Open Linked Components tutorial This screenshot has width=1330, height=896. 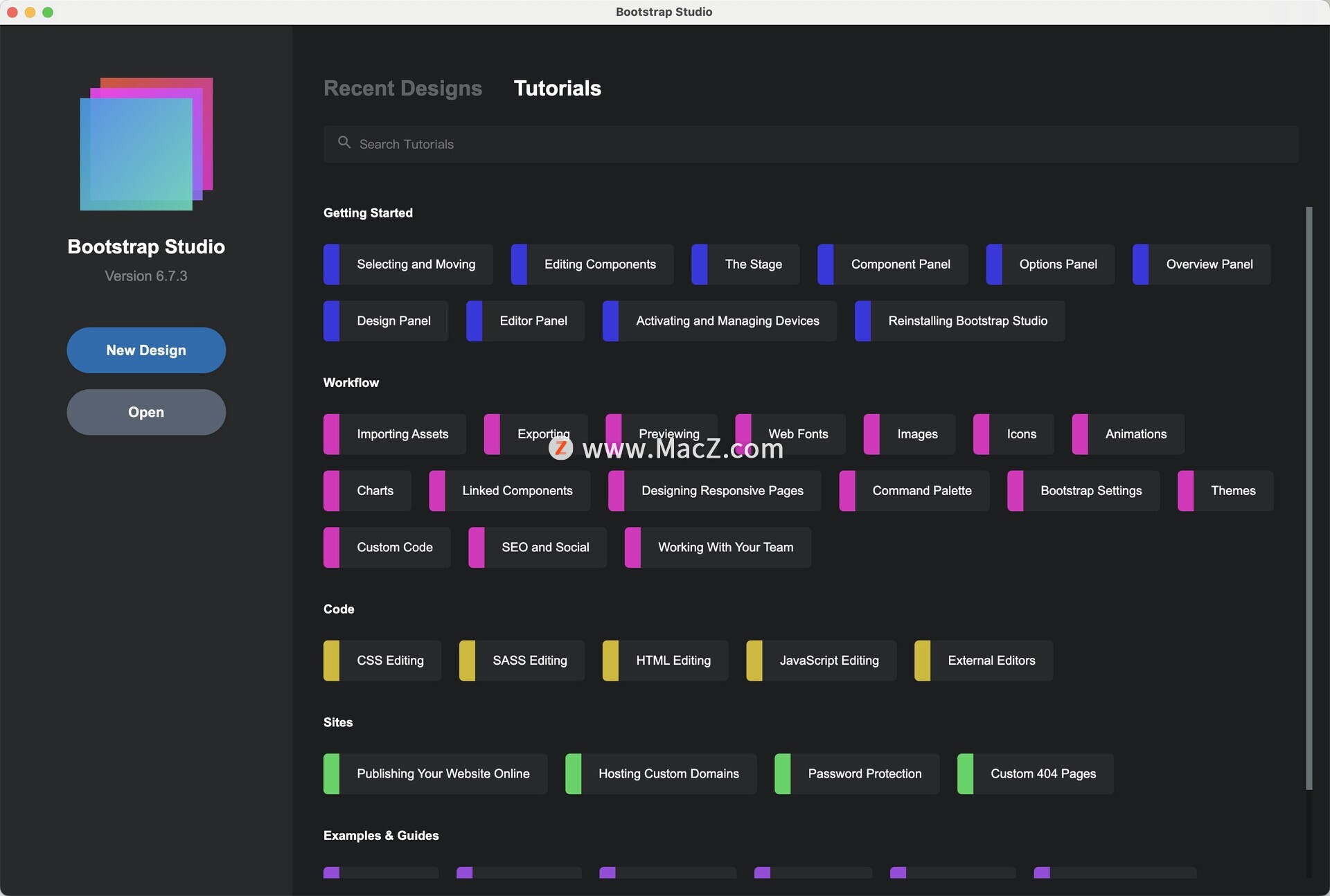[x=509, y=491]
